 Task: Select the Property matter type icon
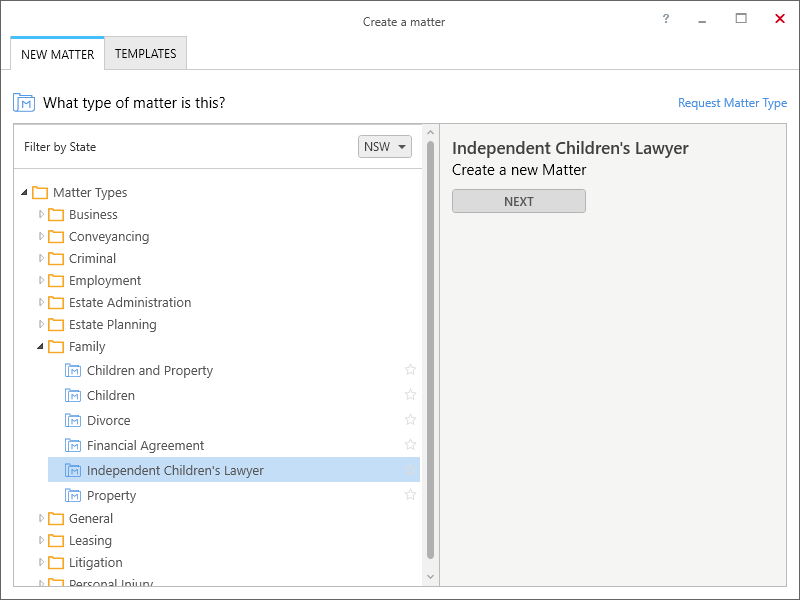click(x=73, y=495)
